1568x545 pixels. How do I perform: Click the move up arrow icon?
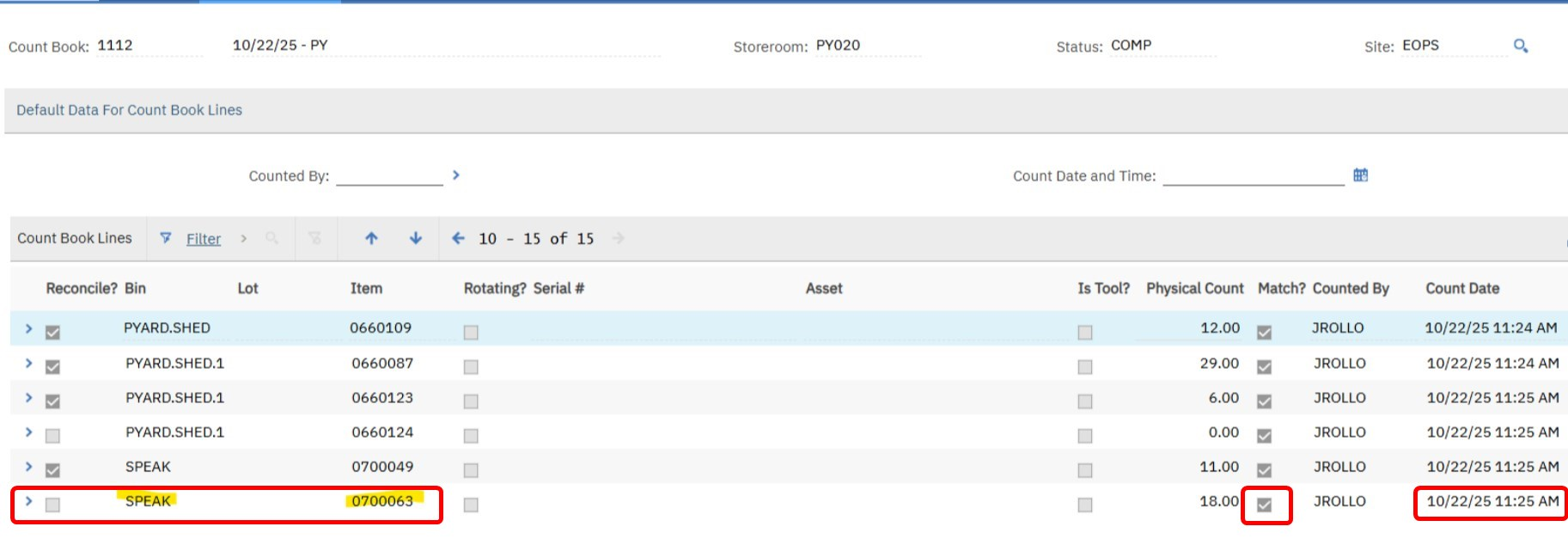pyautogui.click(x=371, y=238)
